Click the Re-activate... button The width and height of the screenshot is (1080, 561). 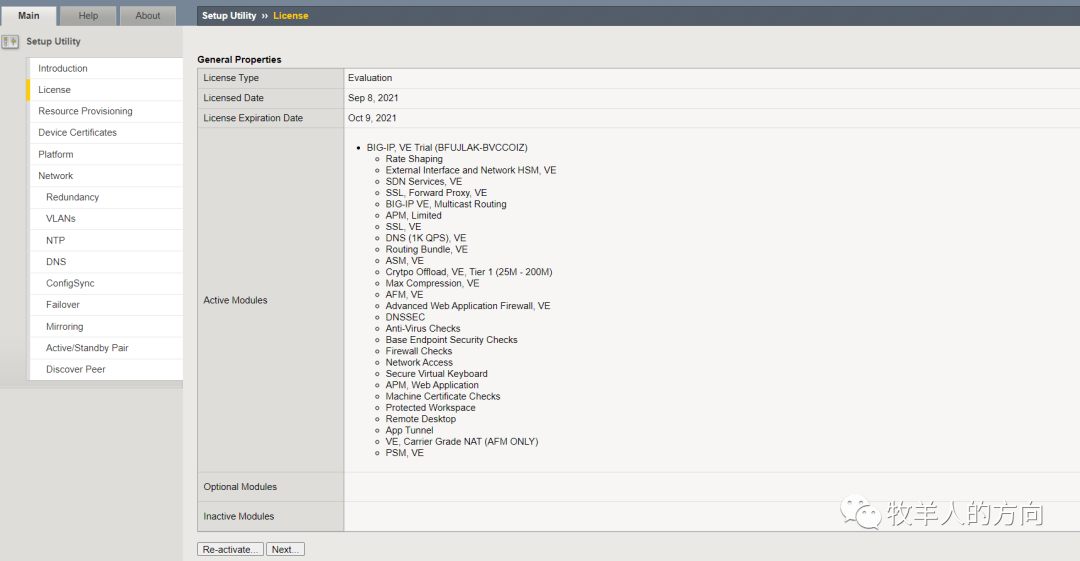(230, 549)
